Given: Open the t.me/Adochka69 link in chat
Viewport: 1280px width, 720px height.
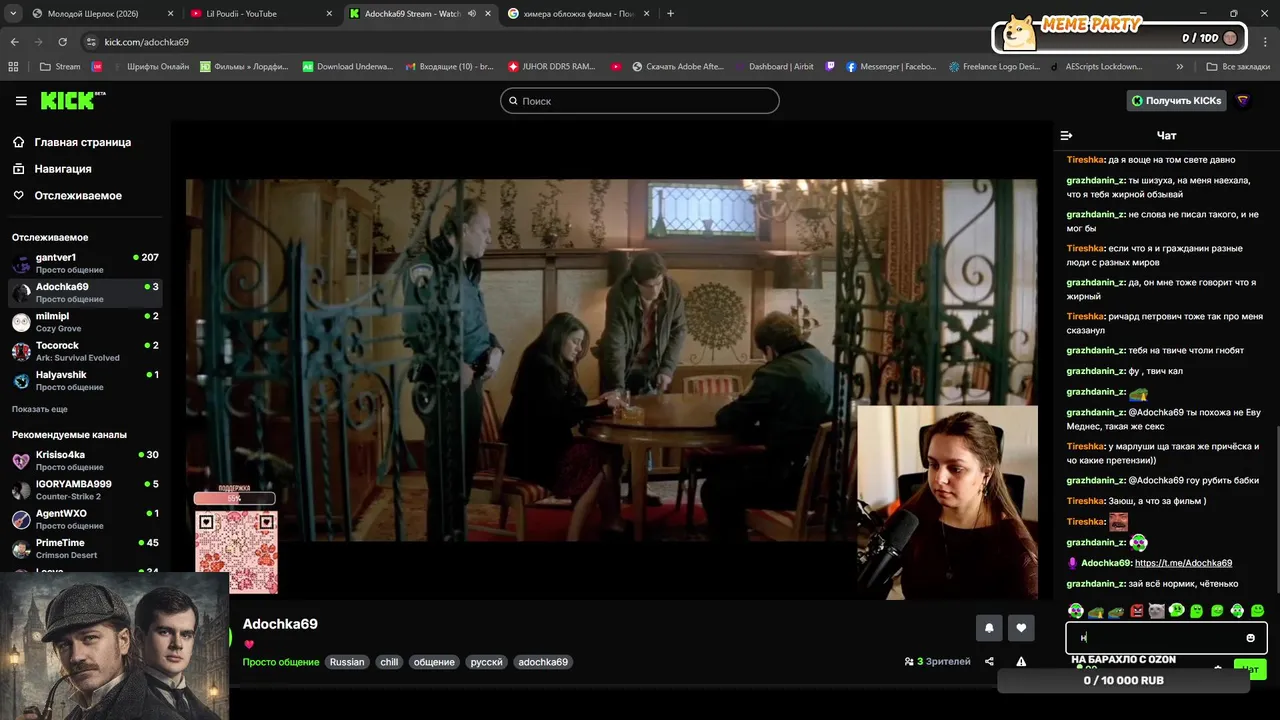Looking at the screenshot, I should [x=1183, y=563].
